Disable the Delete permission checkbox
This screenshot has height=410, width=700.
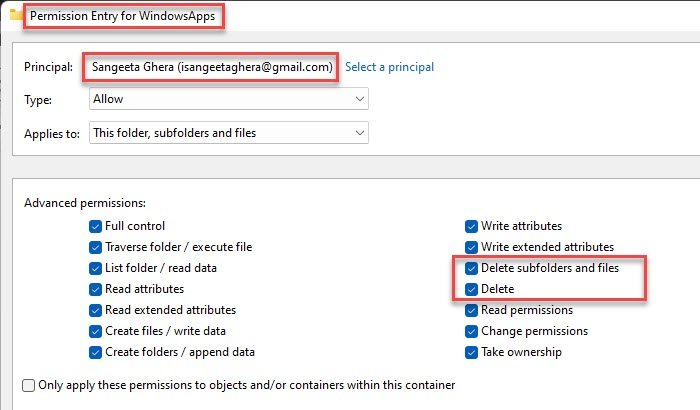pyautogui.click(x=471, y=289)
